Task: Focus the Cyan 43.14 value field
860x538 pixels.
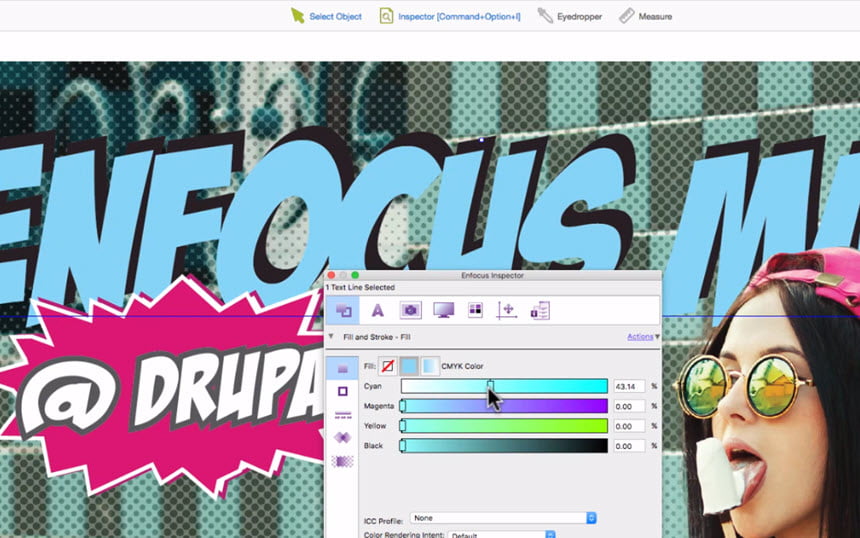Action: (629, 386)
